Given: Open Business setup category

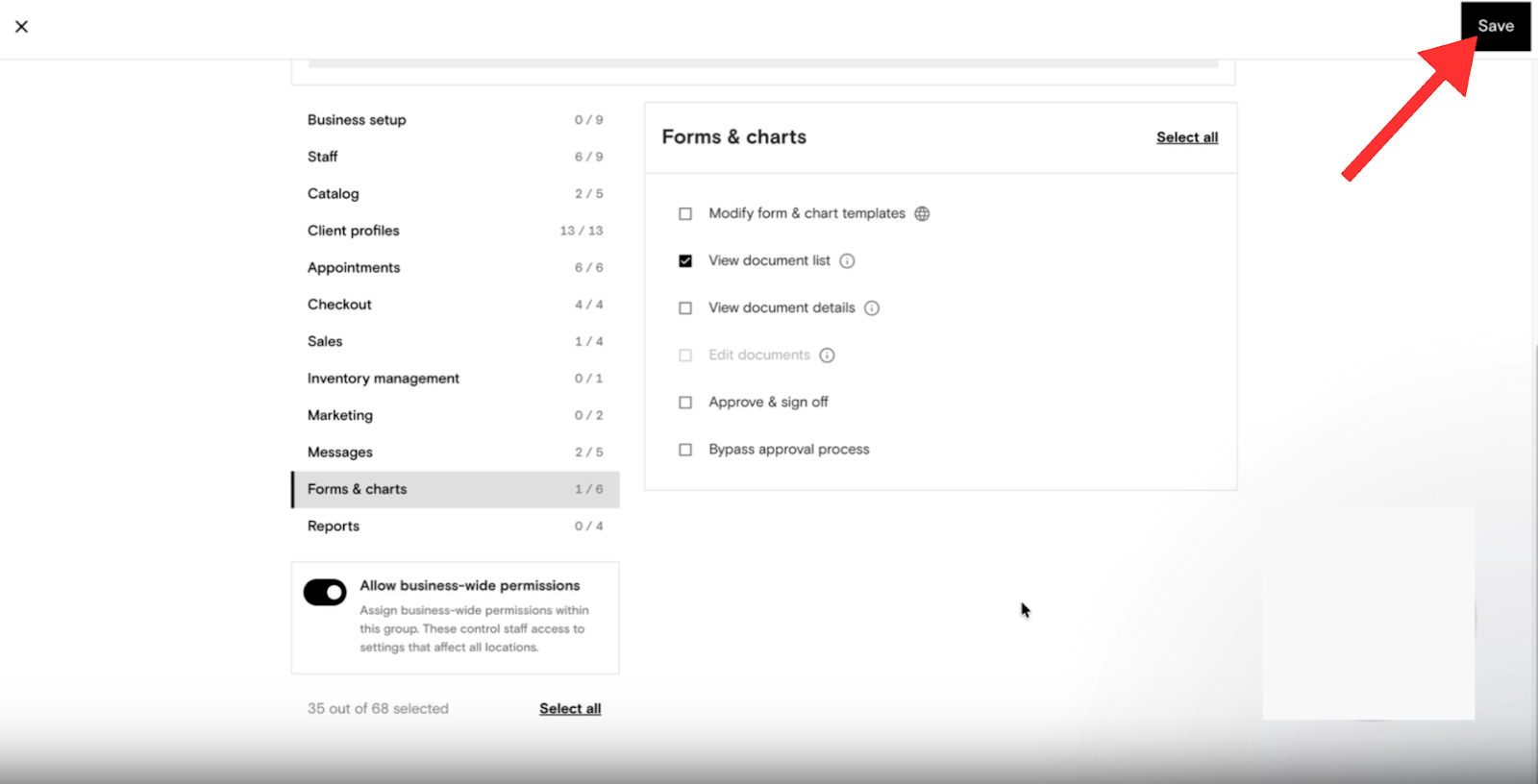Looking at the screenshot, I should pyautogui.click(x=456, y=120).
